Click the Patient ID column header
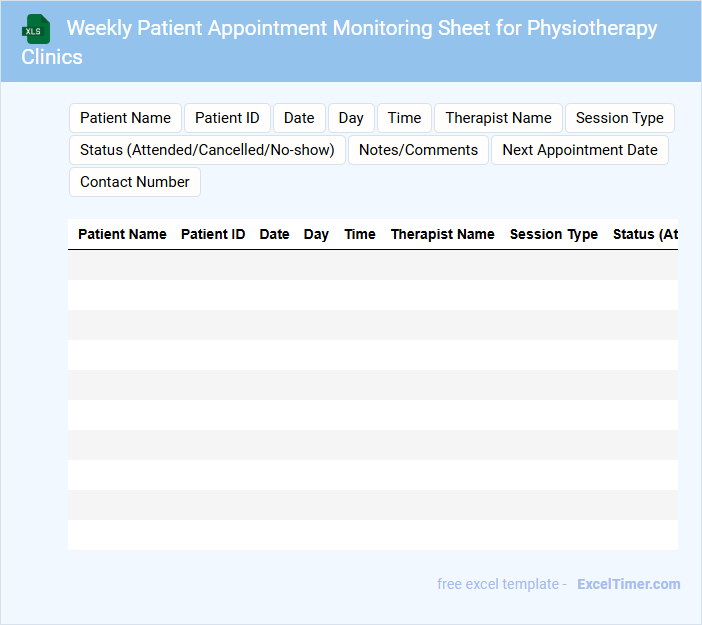This screenshot has height=625, width=702. click(213, 234)
